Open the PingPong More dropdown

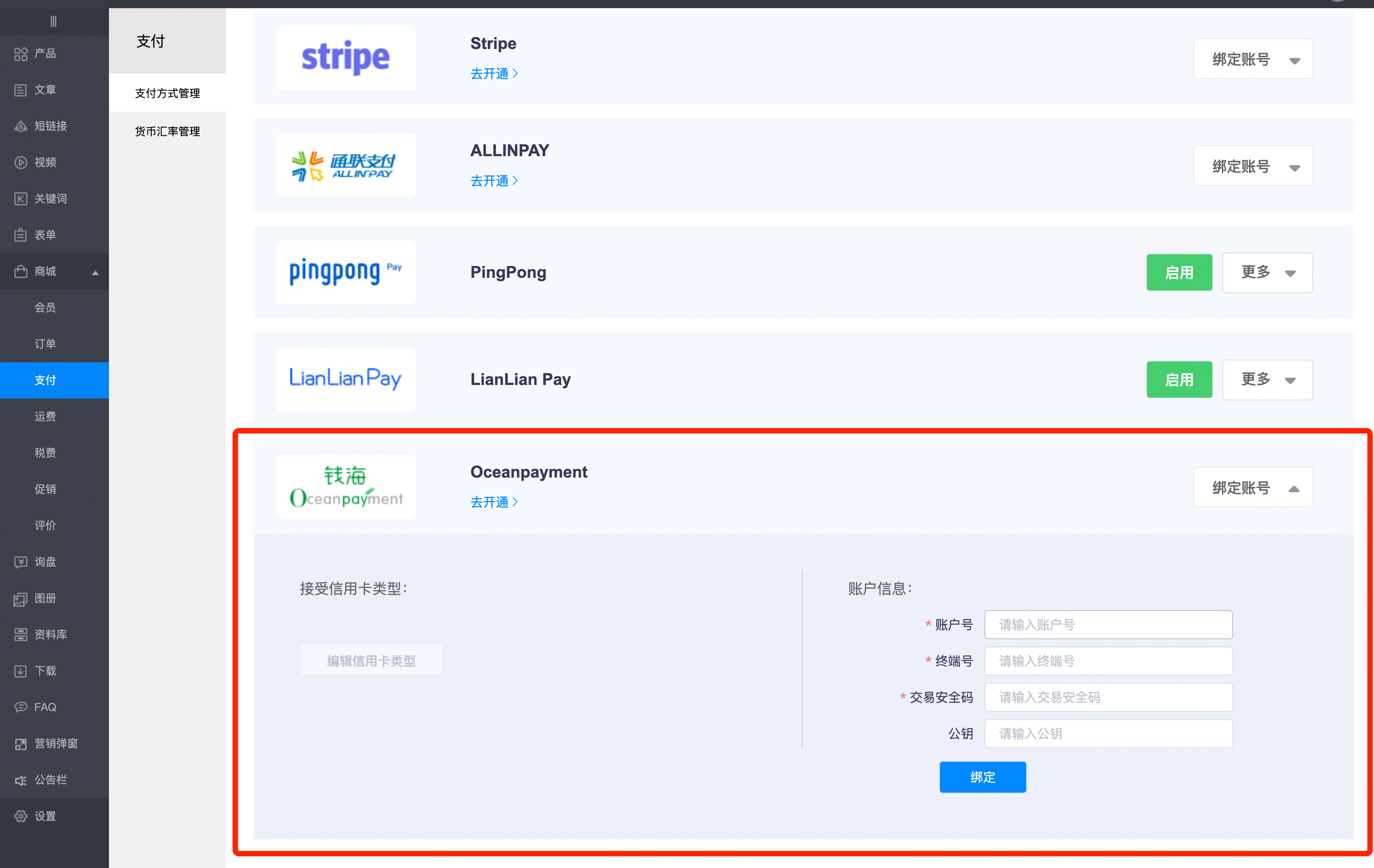click(x=1267, y=272)
